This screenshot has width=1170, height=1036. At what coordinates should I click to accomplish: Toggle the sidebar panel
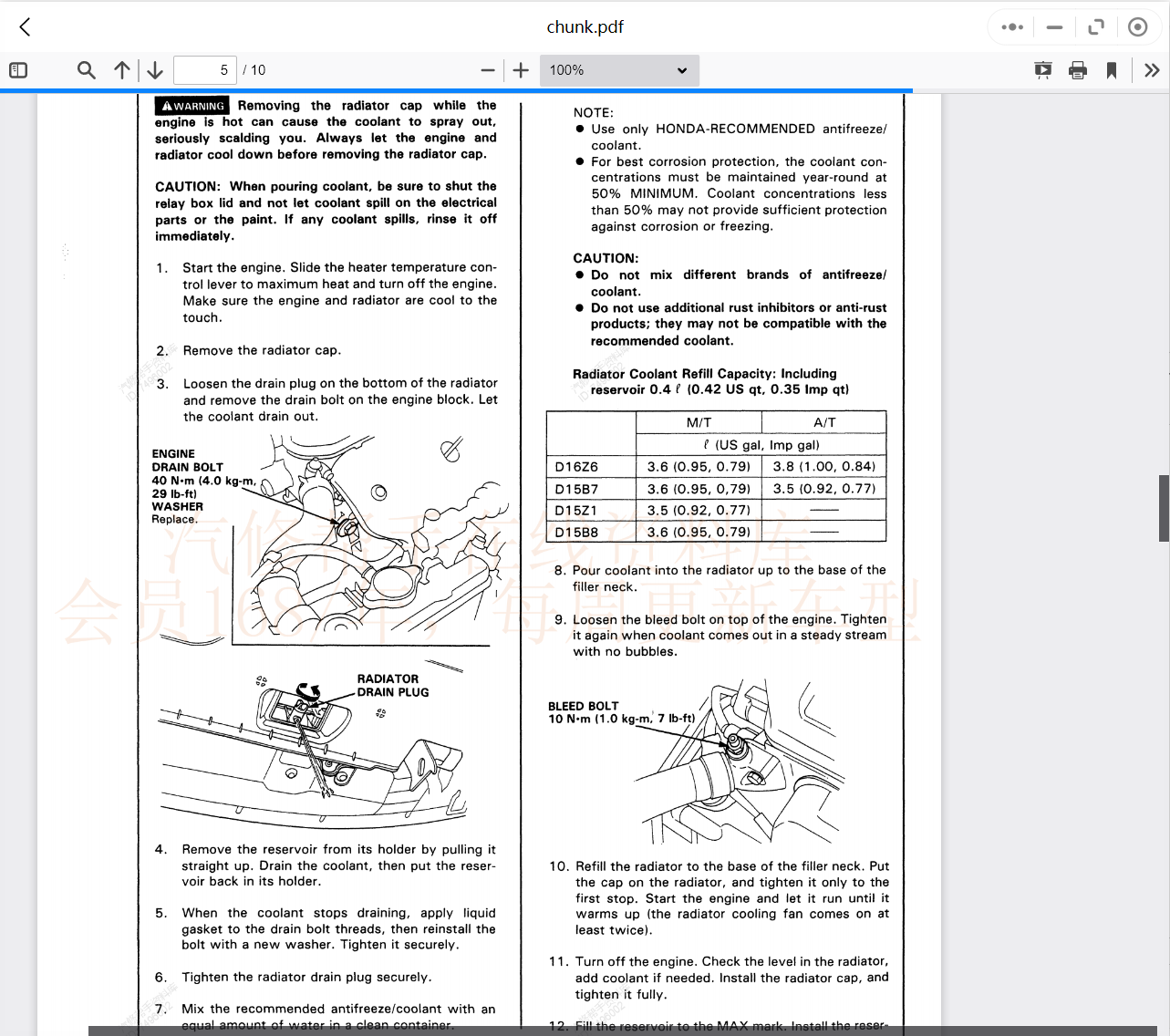[x=18, y=70]
